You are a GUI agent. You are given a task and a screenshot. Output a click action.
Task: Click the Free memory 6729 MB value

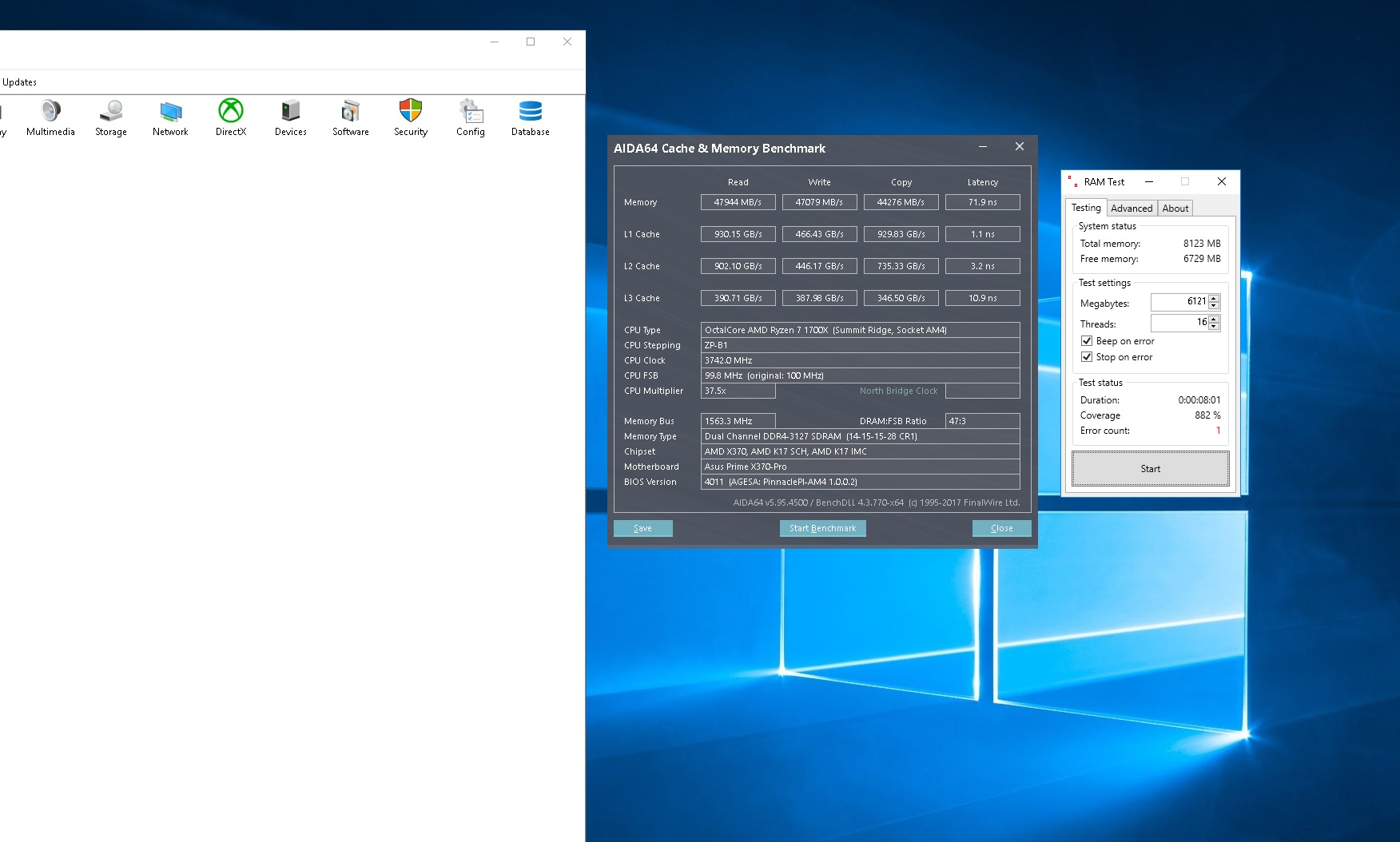coord(1202,259)
